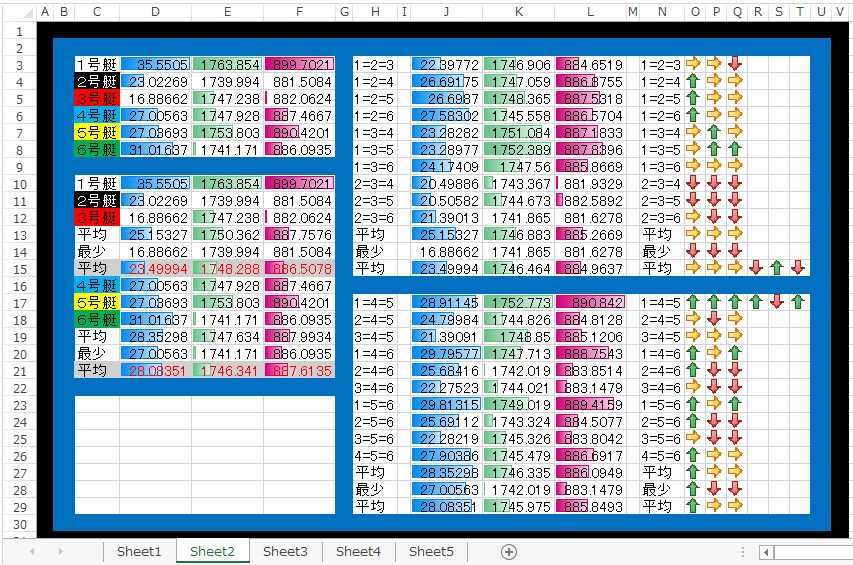Click the red 3号艇 cell in row 5

pos(97,99)
